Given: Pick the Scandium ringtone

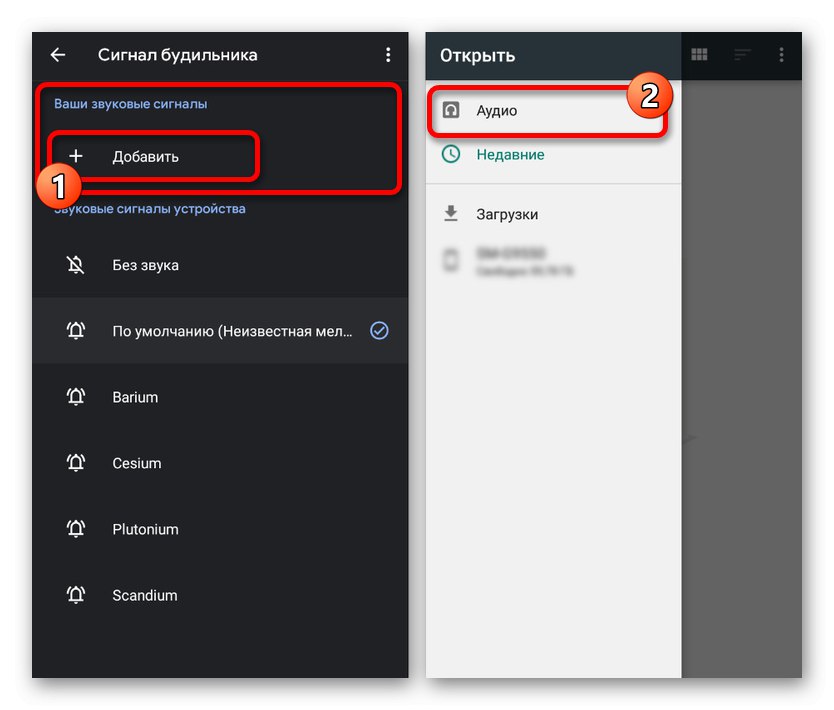Looking at the screenshot, I should 145,595.
